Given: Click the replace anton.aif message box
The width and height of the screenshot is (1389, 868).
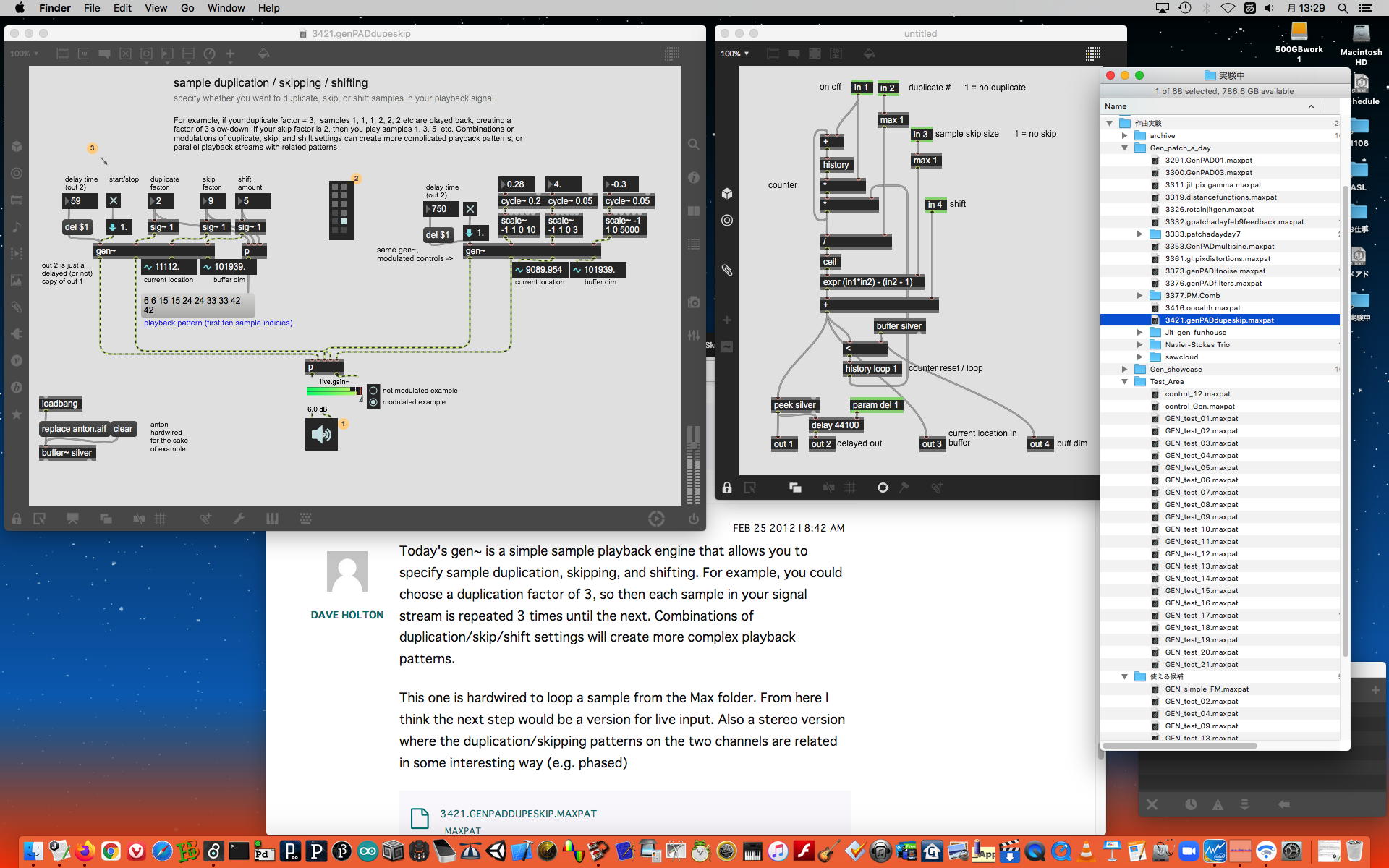Looking at the screenshot, I should click(x=74, y=429).
